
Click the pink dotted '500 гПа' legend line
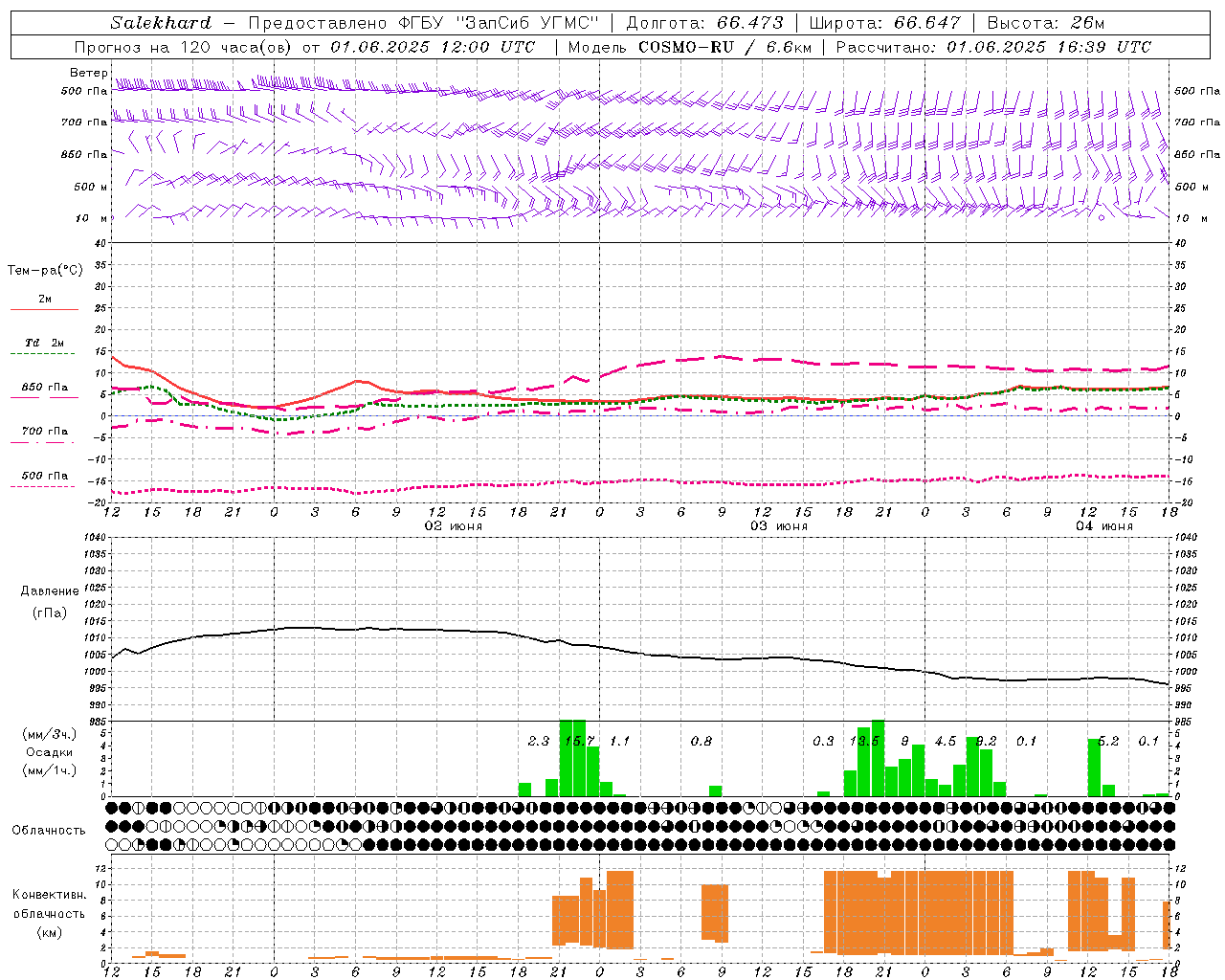pos(42,486)
